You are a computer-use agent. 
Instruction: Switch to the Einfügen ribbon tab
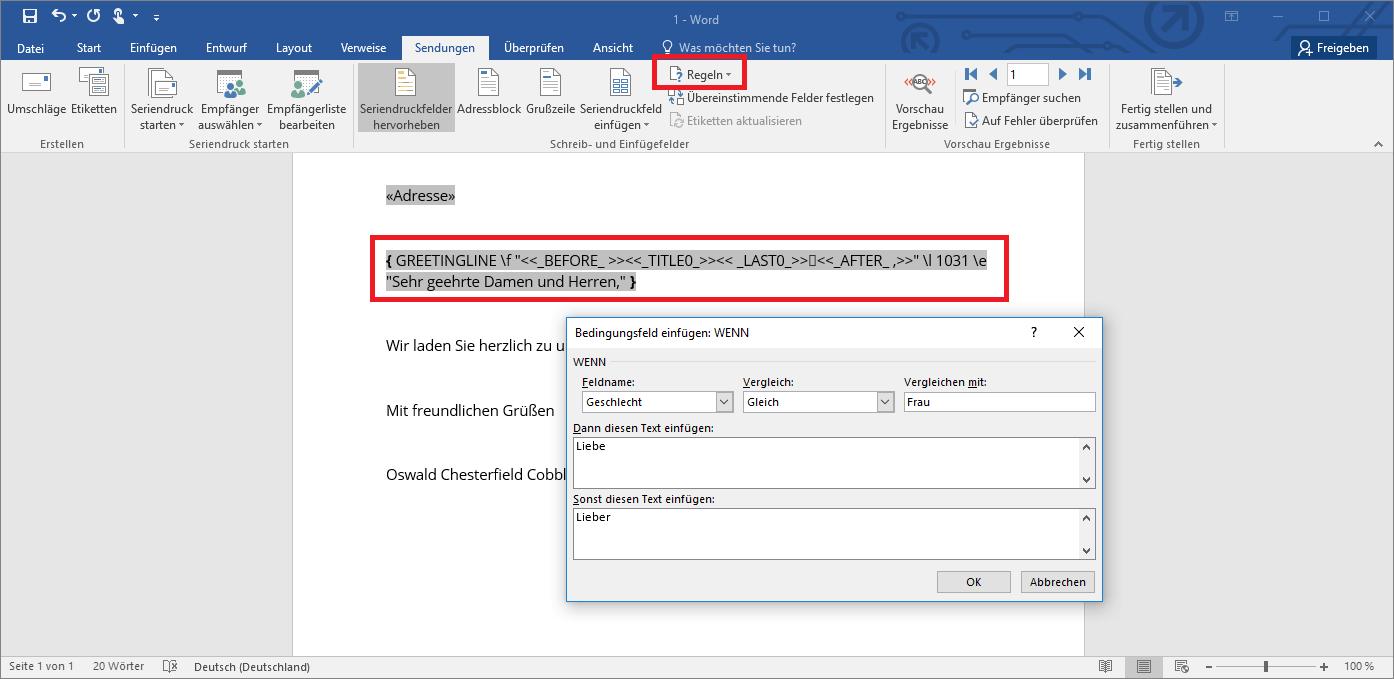pos(153,48)
